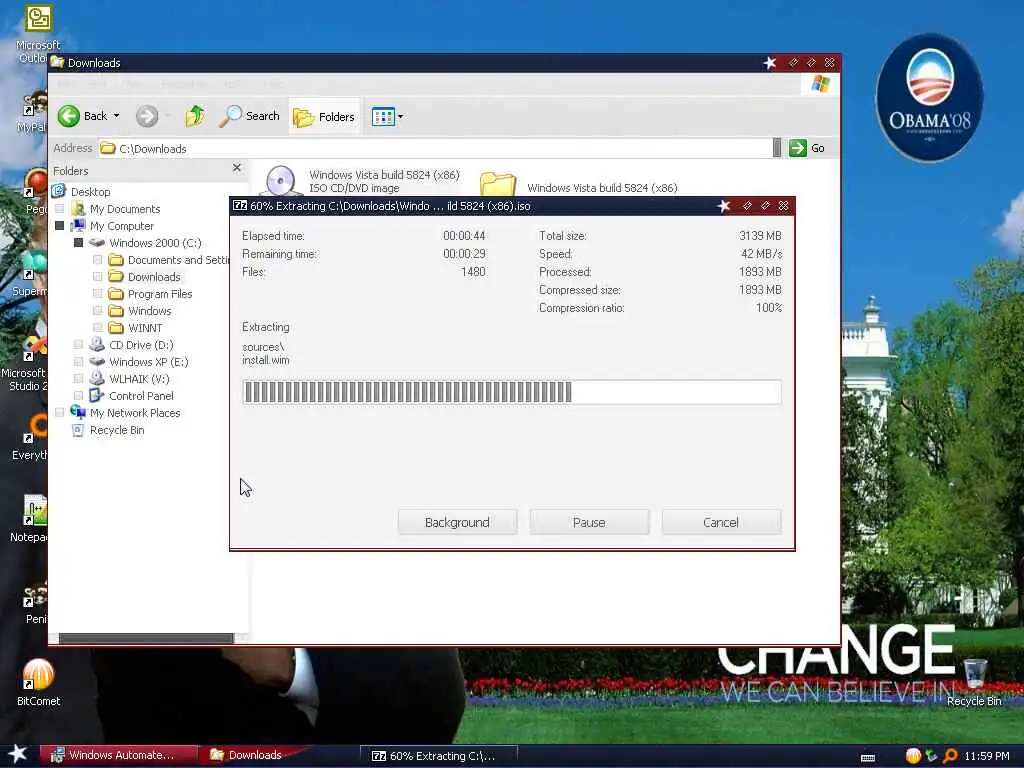Select Documents and Settings in the tree
The height and width of the screenshot is (768, 1024).
tap(178, 260)
